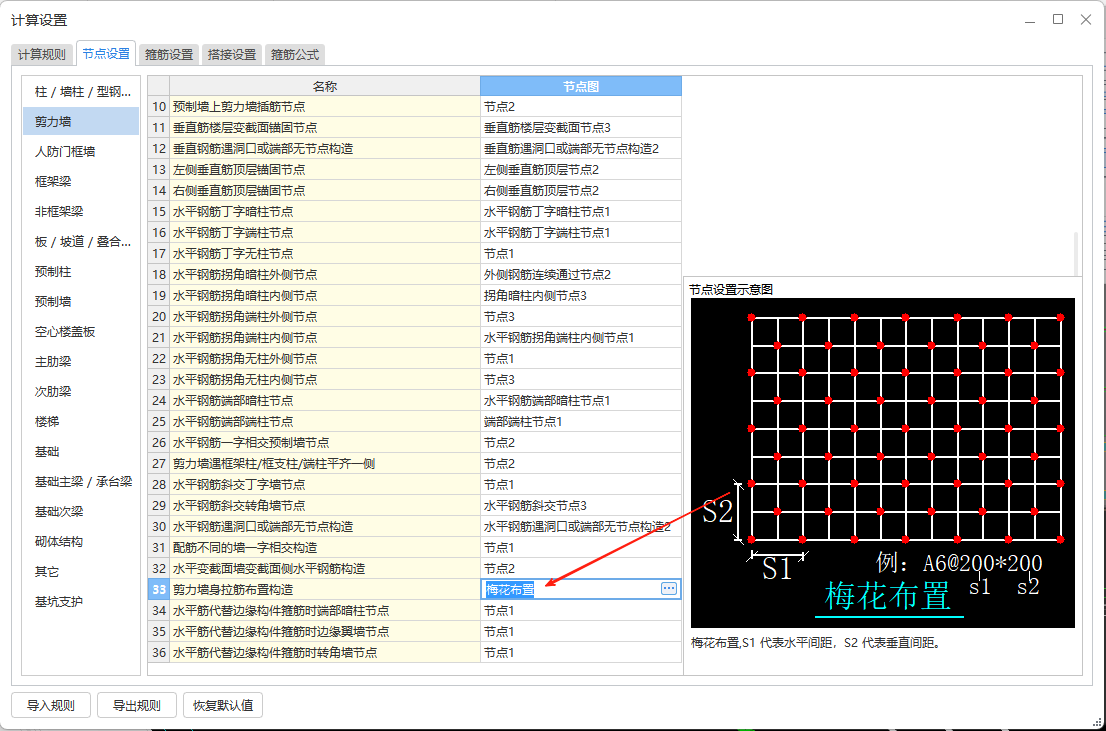
Task: Click the 端部端柱节点1 cell
Action: point(581,421)
